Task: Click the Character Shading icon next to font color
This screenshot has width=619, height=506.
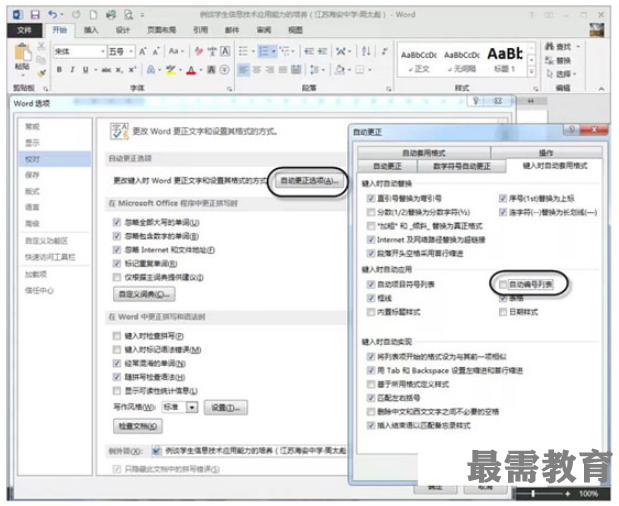Action: point(212,70)
